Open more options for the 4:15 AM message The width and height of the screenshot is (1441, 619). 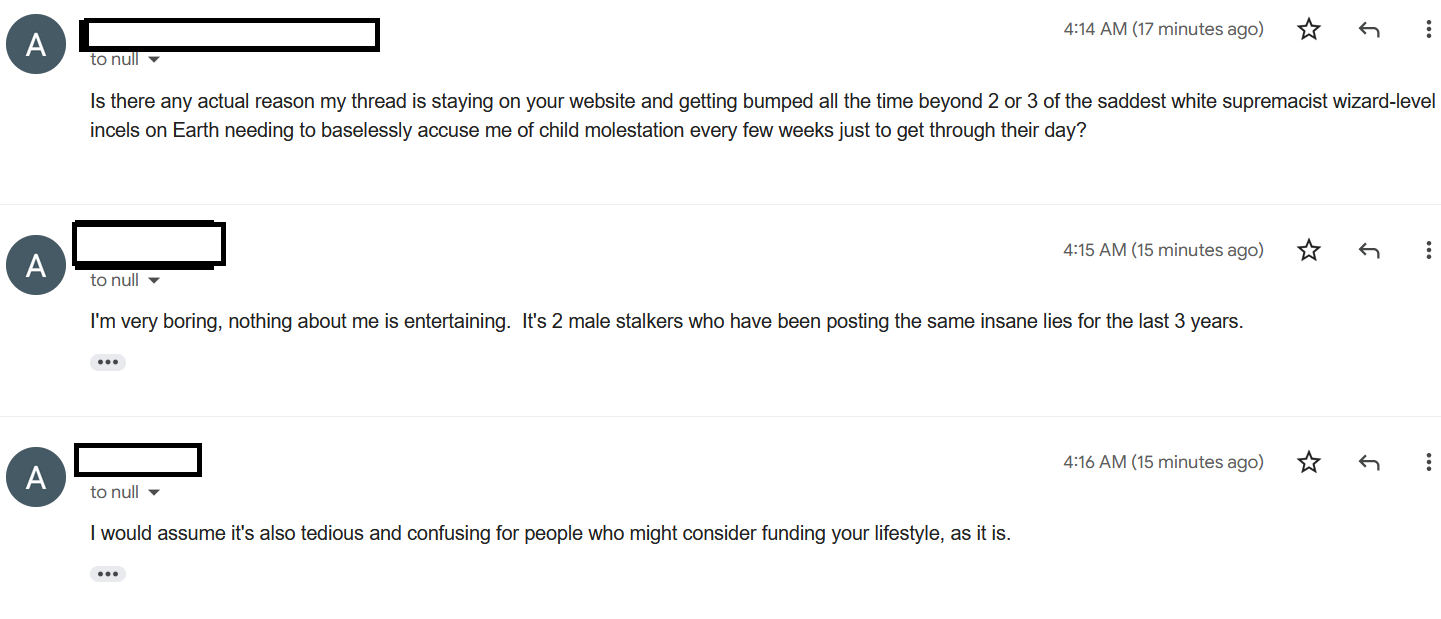click(1428, 250)
